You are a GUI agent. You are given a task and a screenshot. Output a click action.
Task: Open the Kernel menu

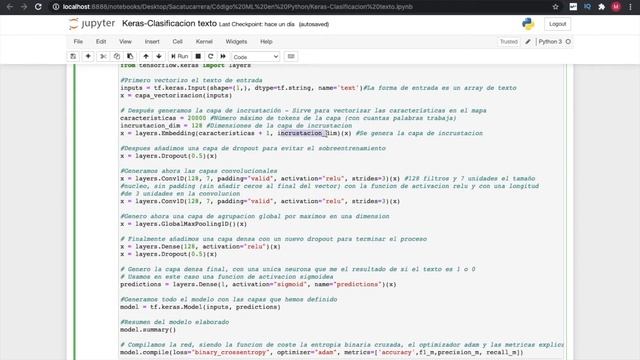pos(204,42)
